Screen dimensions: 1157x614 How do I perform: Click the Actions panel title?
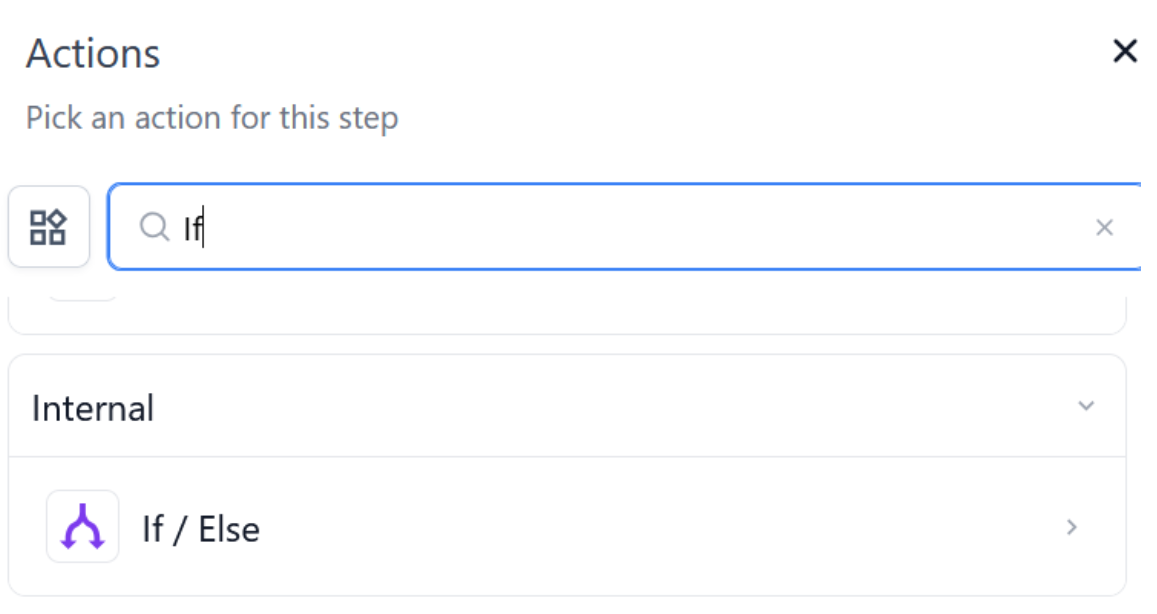tap(93, 54)
